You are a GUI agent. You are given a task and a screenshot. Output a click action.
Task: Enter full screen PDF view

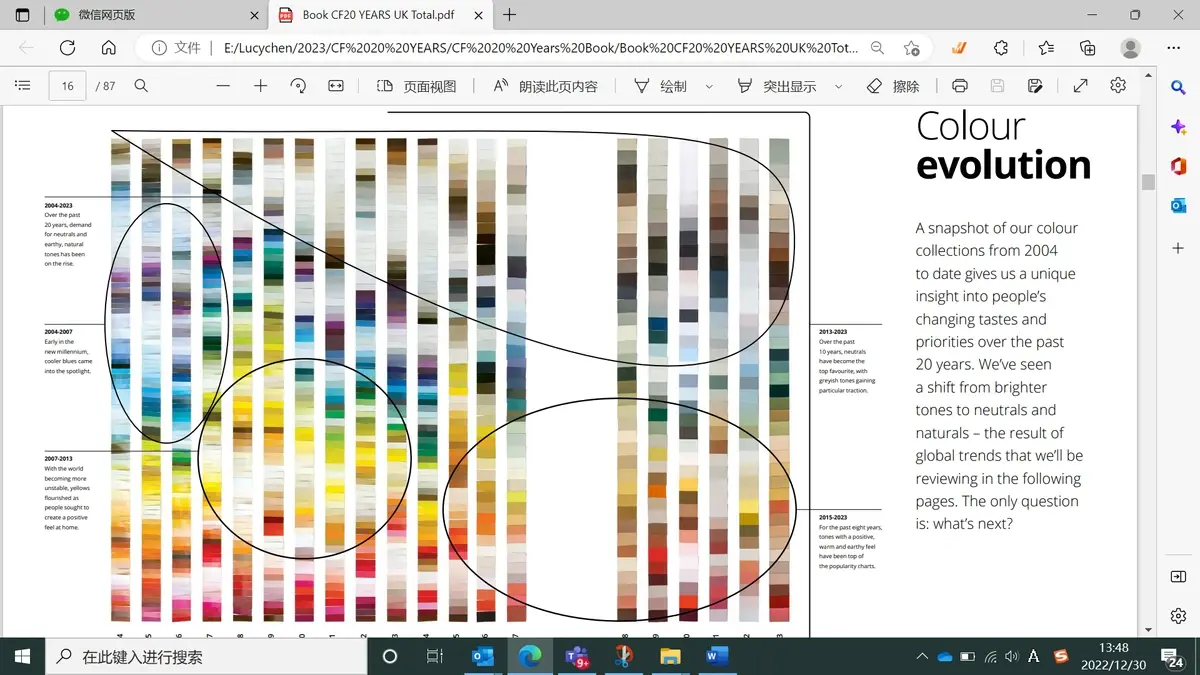point(1080,86)
